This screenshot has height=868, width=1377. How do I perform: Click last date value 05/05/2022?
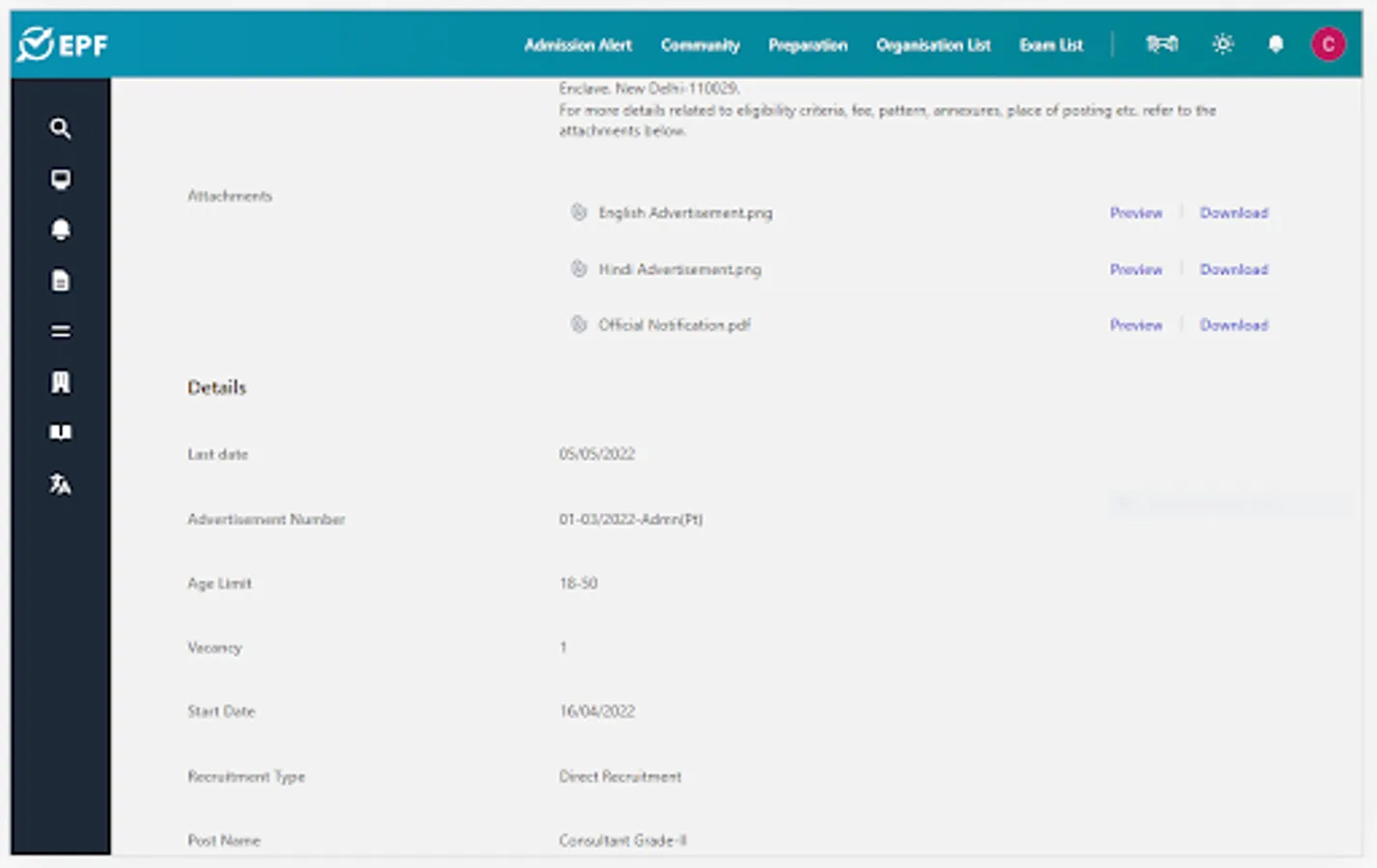pos(597,454)
